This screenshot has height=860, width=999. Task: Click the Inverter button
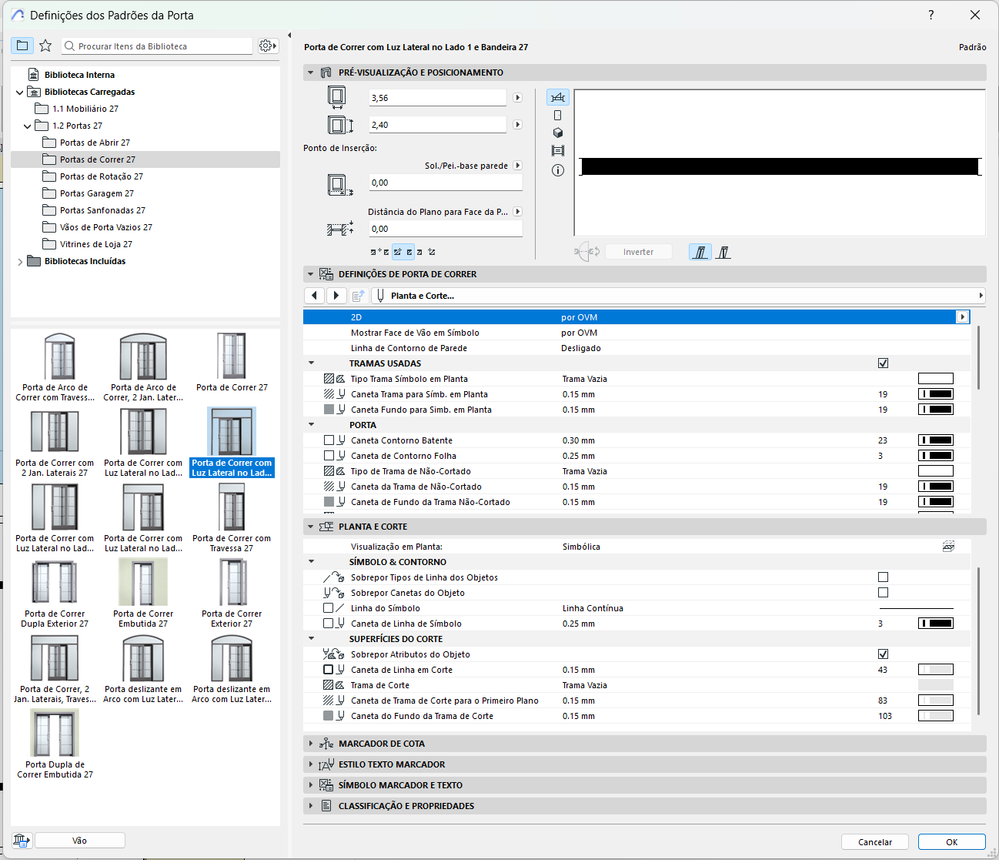pos(638,252)
